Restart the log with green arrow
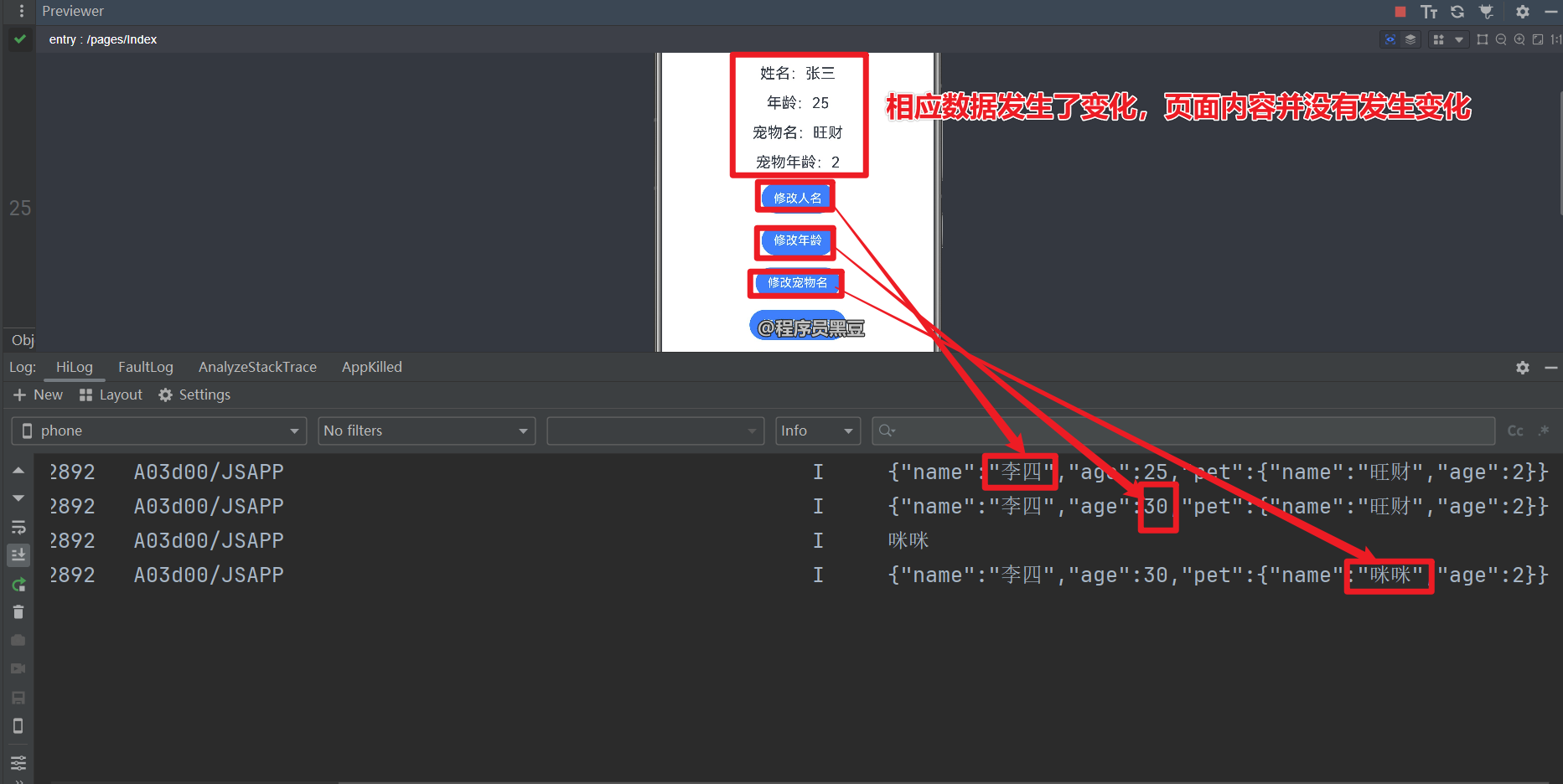 [x=18, y=584]
